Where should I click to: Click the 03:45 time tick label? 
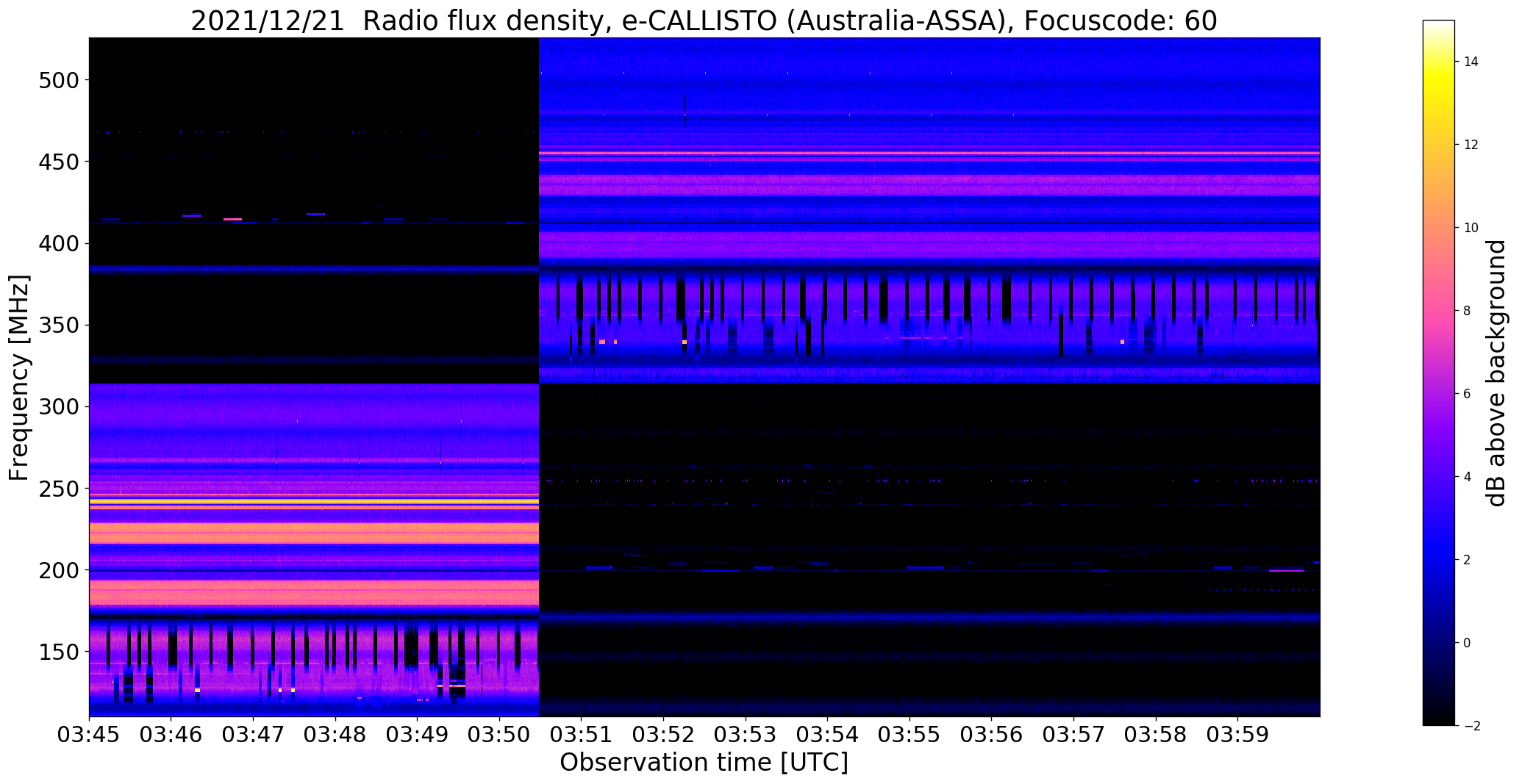(89, 735)
